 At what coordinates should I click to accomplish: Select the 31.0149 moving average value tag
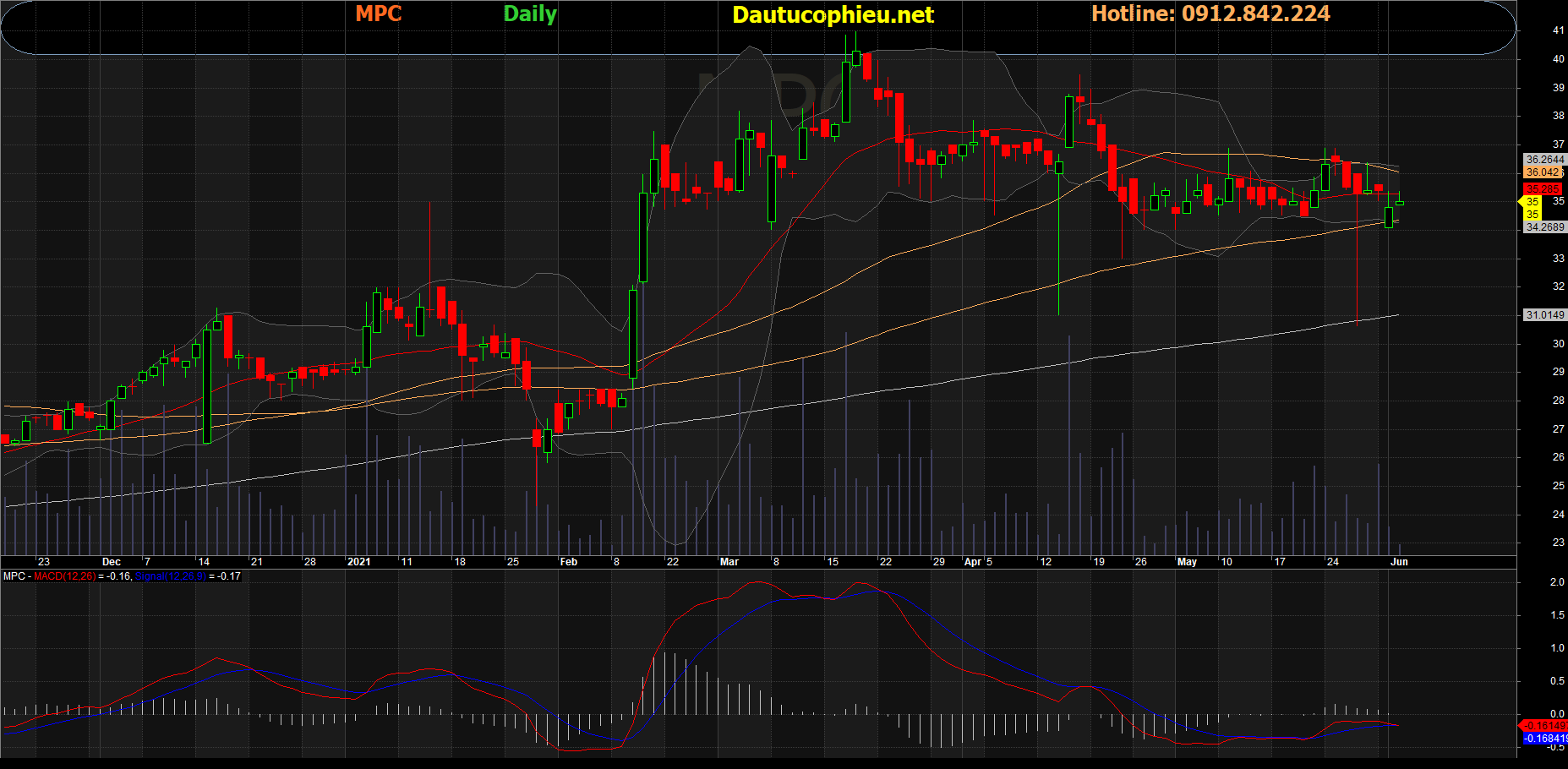1544,314
